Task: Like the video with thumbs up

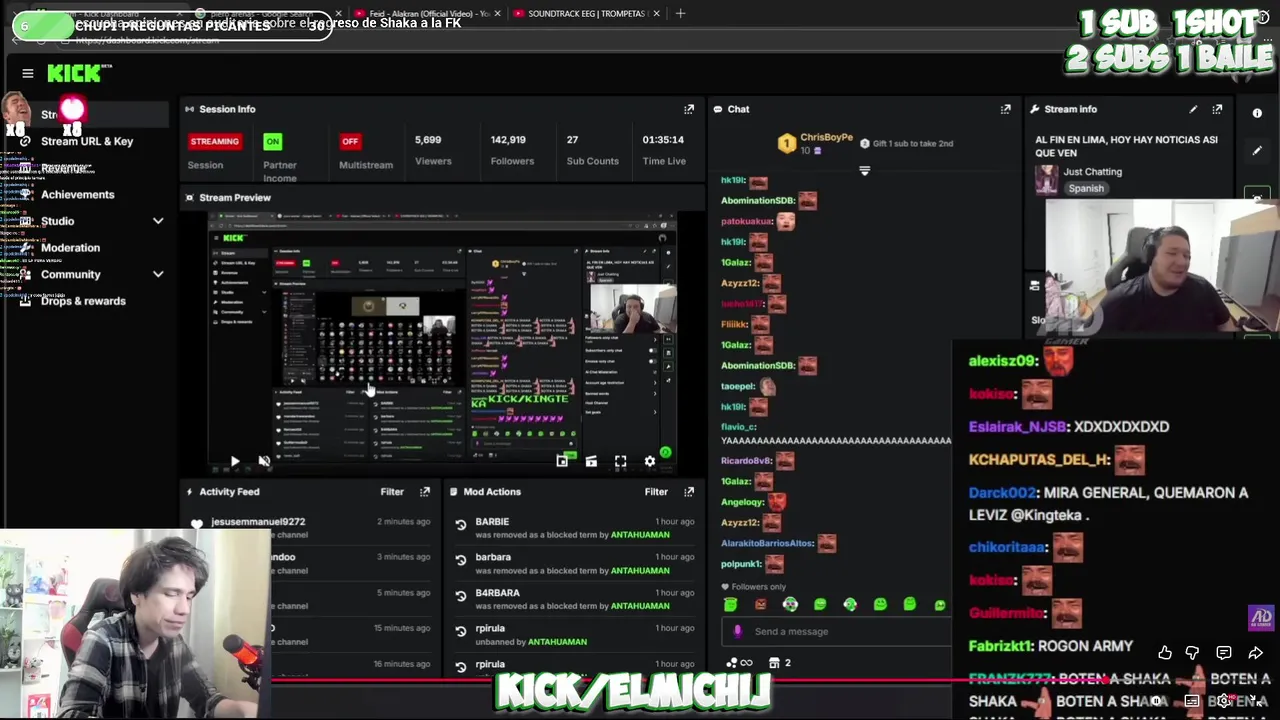Action: click(x=1165, y=653)
